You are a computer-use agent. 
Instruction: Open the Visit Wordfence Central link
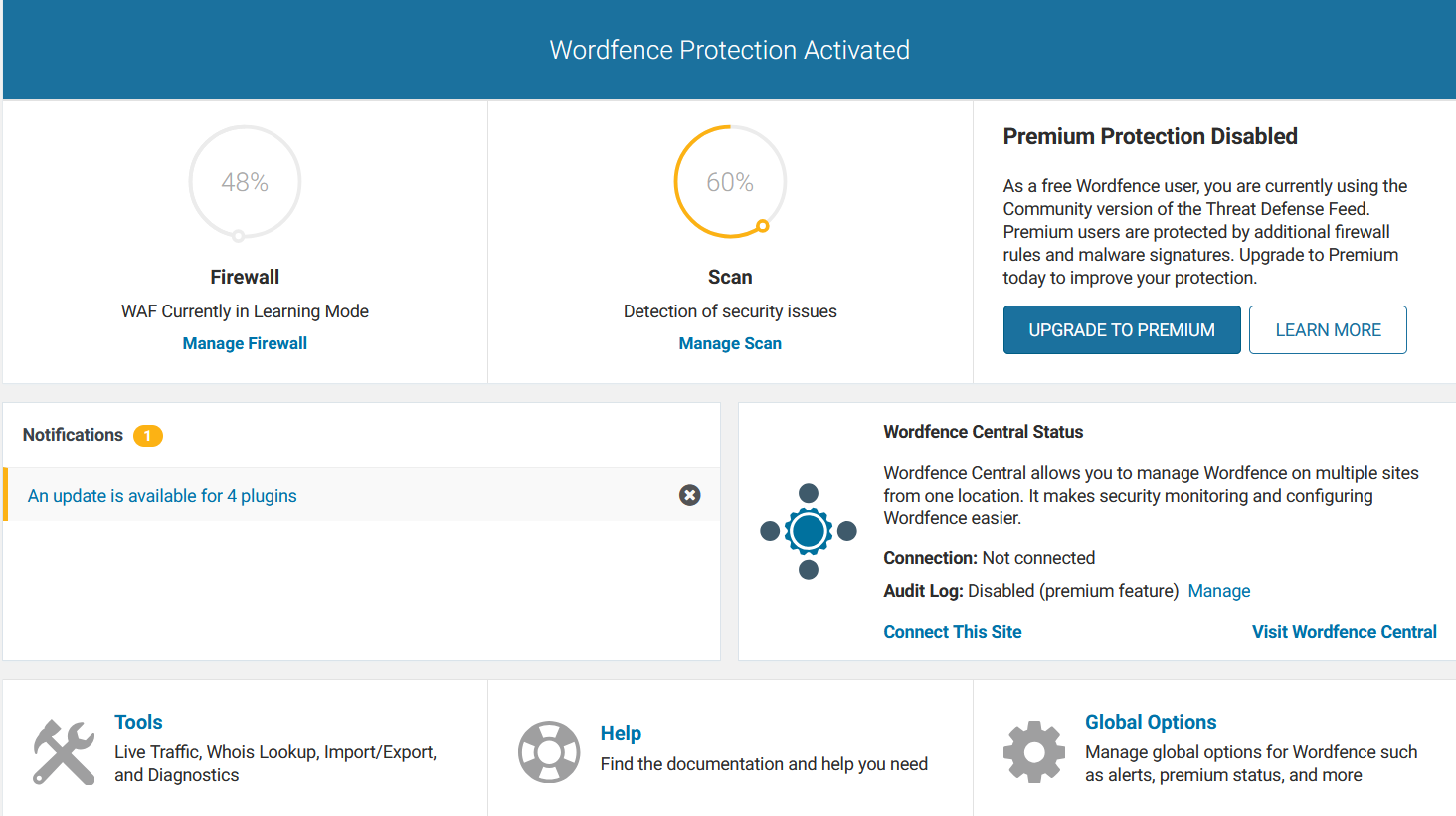(x=1344, y=632)
